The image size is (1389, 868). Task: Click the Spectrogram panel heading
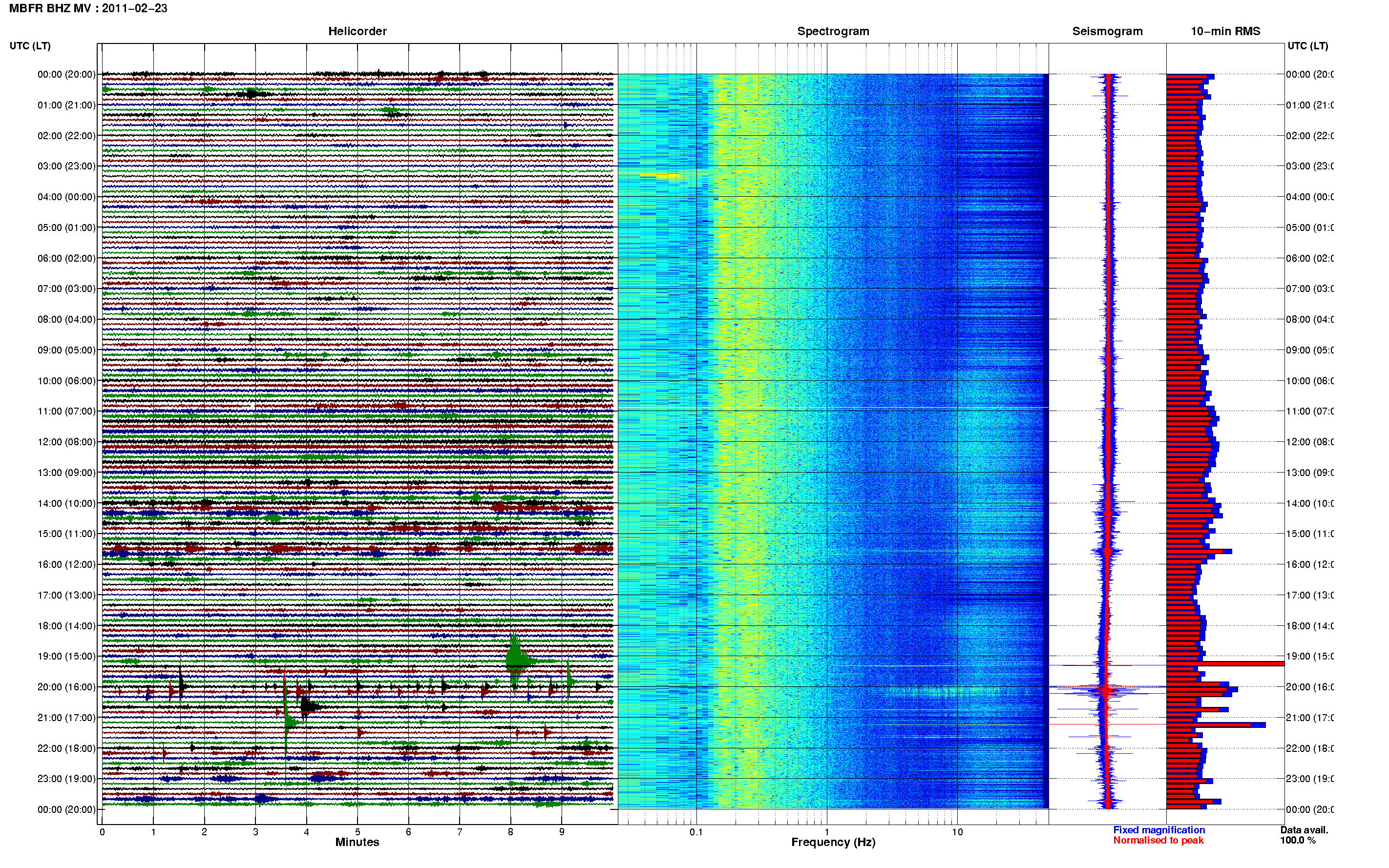point(833,31)
